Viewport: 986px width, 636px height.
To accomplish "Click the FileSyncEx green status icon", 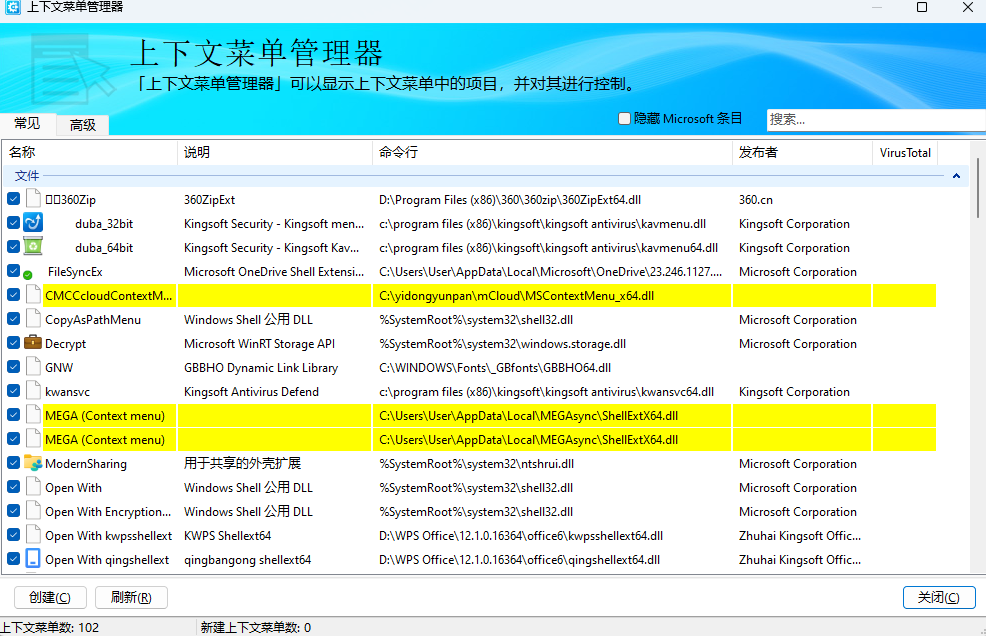I will tap(28, 274).
